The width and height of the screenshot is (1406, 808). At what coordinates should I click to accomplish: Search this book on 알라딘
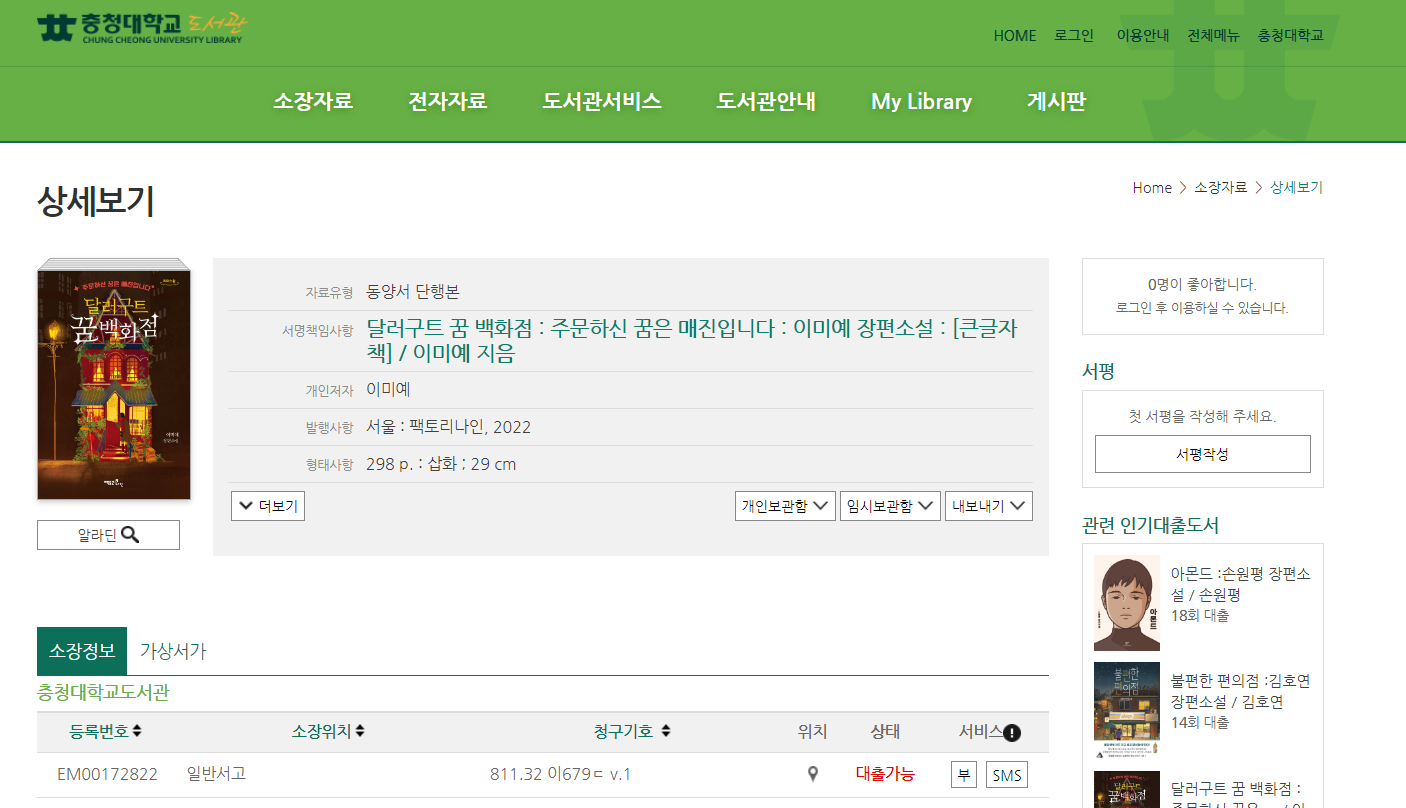coord(108,535)
